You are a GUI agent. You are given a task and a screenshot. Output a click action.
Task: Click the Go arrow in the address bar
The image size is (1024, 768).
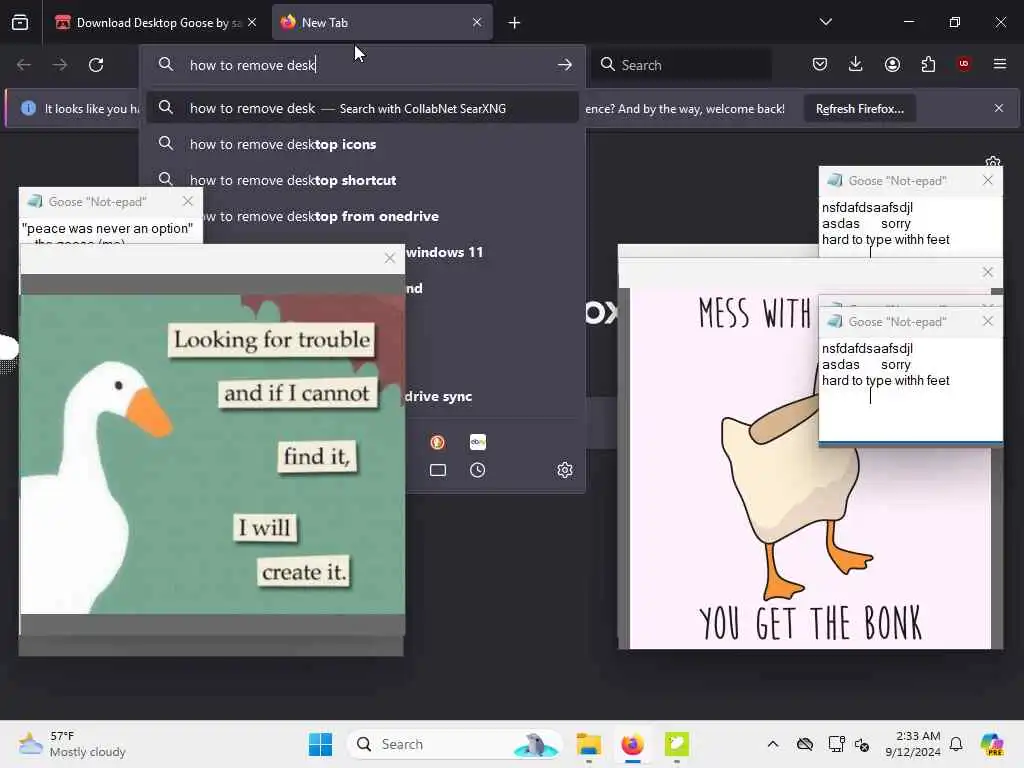(x=565, y=65)
